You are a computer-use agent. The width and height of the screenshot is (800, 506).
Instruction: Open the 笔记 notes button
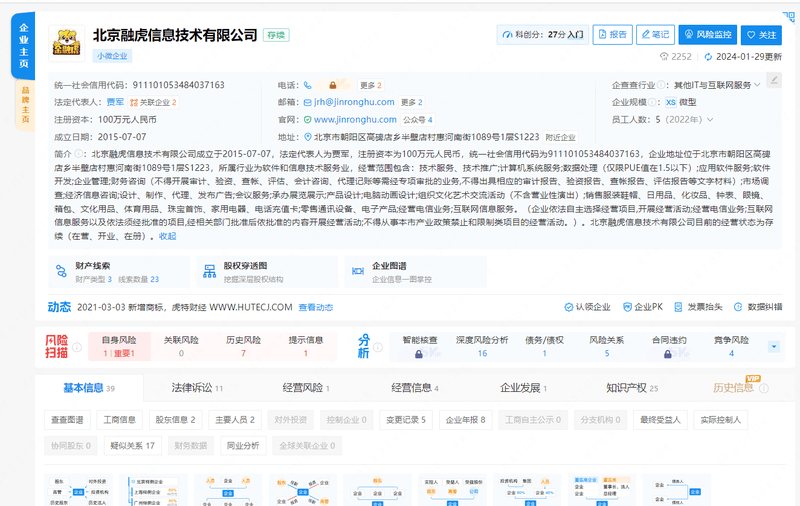tap(655, 35)
